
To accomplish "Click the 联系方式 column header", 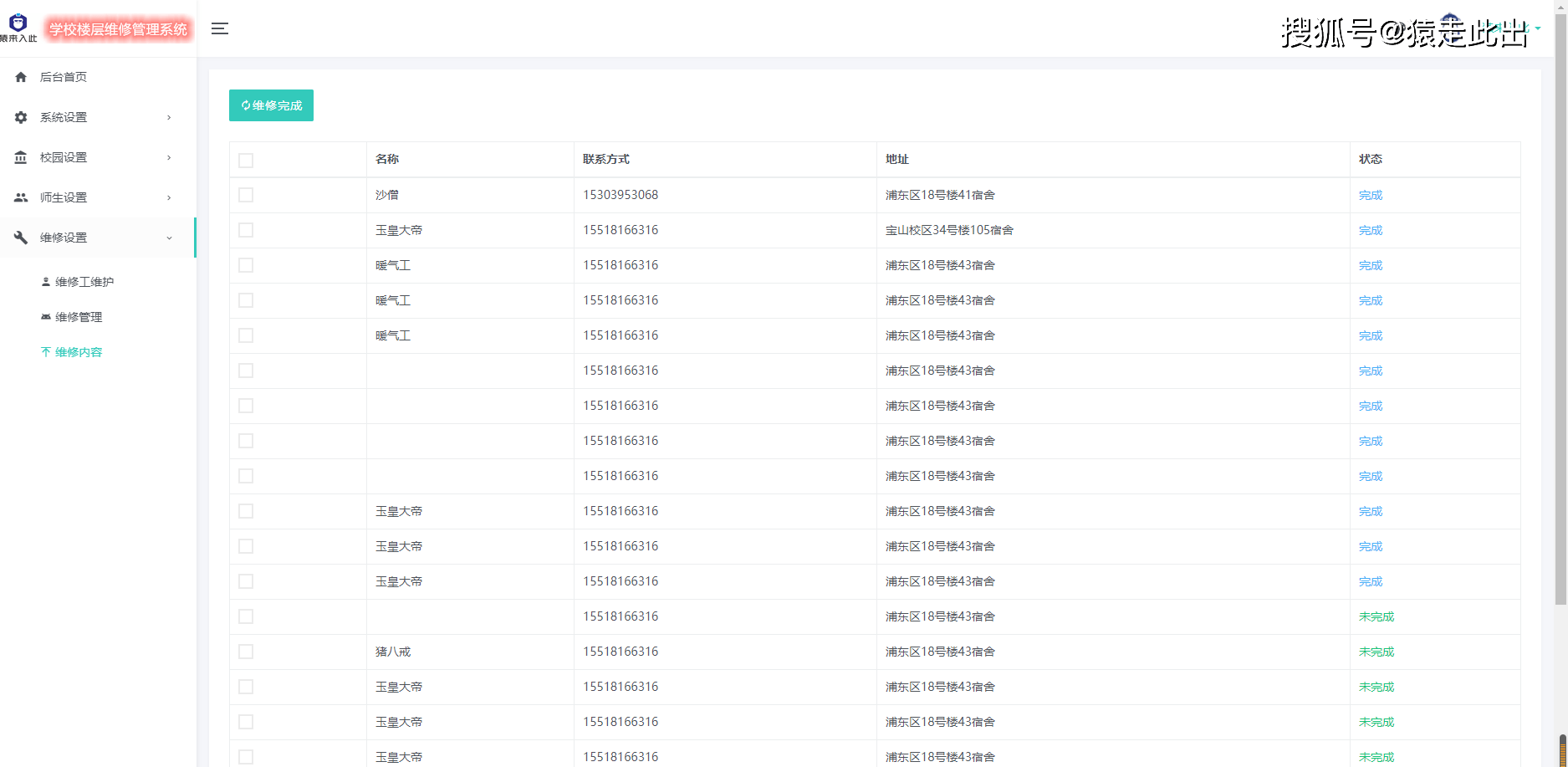I will pos(606,159).
